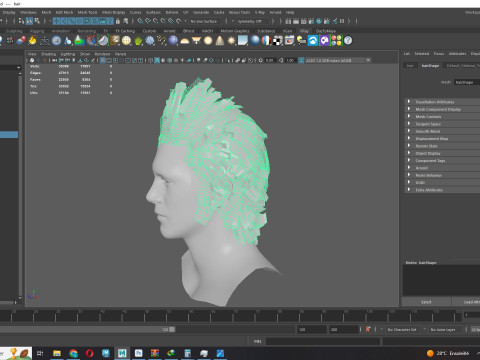Click the Notes hairShape text area
Screen dimensions: 480x360
(x=441, y=280)
